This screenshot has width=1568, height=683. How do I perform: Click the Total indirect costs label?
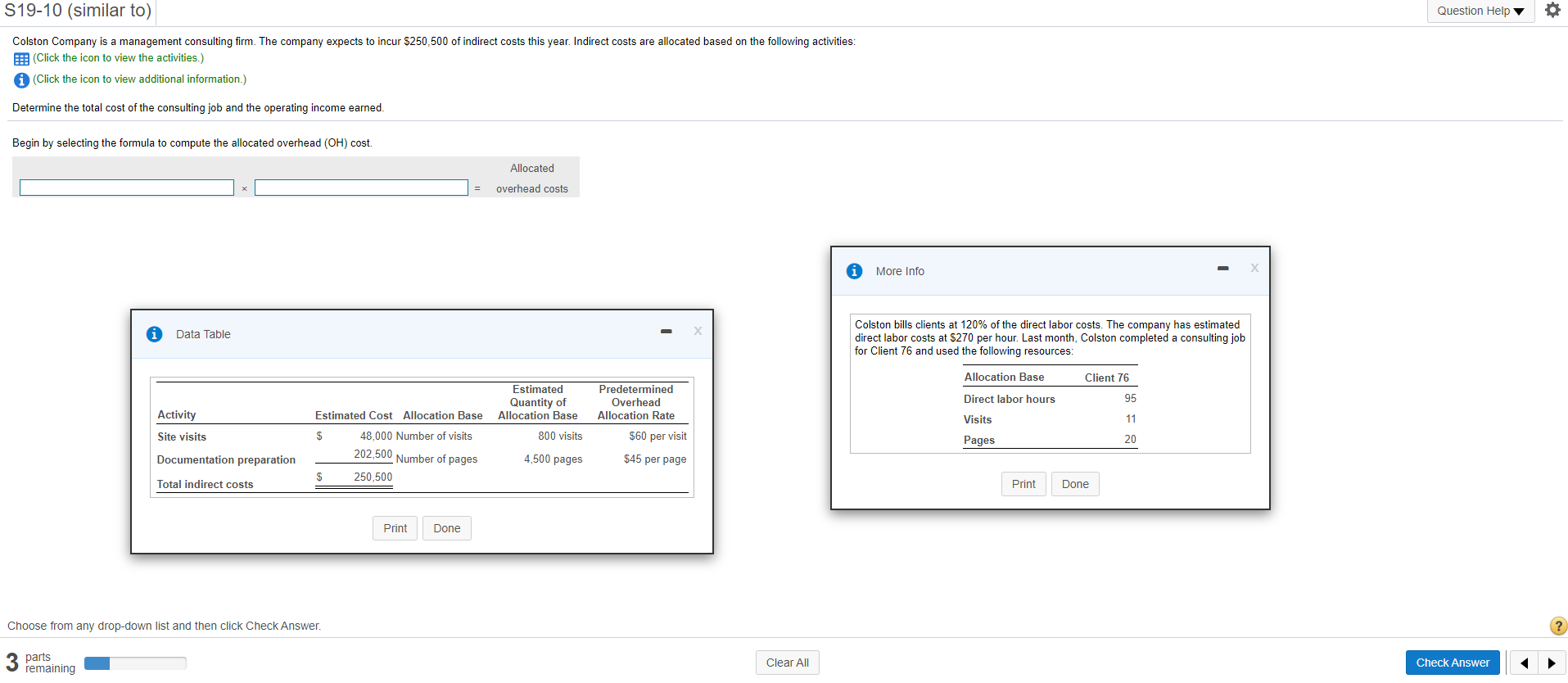(205, 485)
